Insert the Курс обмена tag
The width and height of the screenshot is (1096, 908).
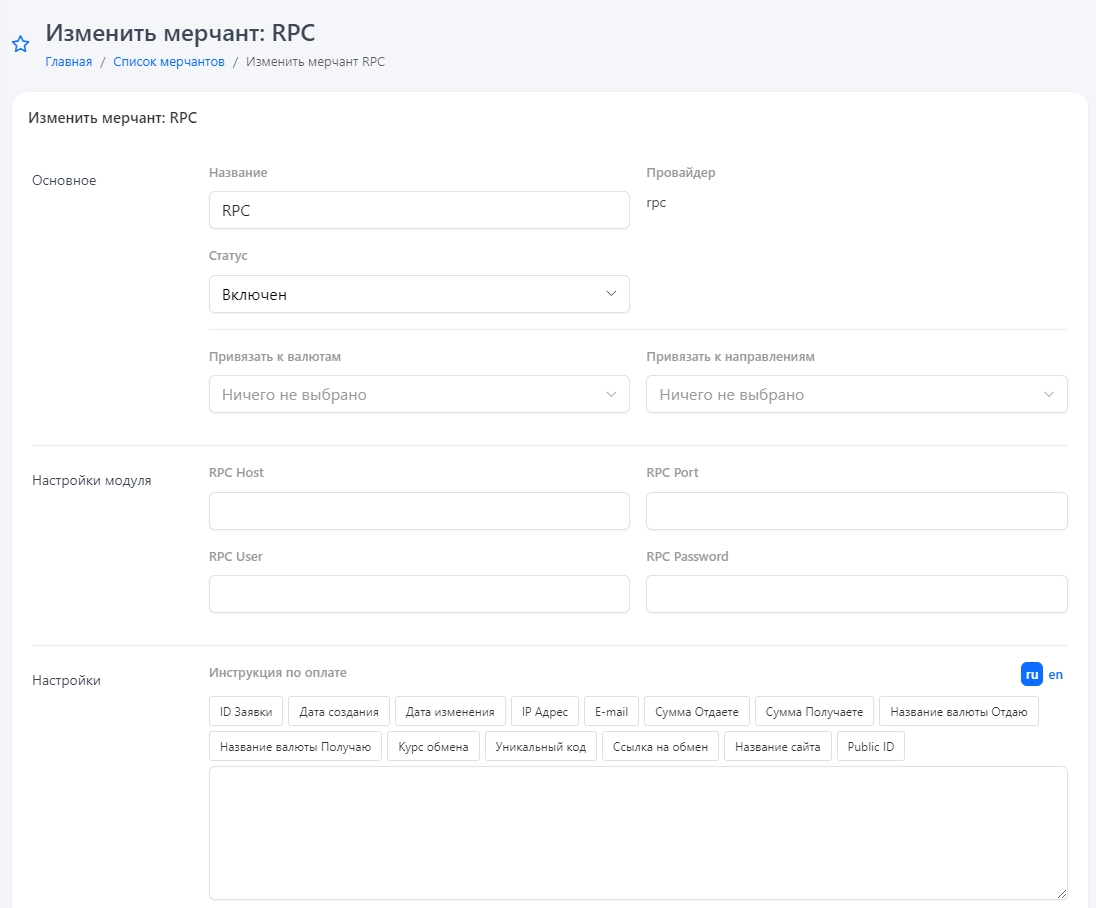click(x=433, y=747)
